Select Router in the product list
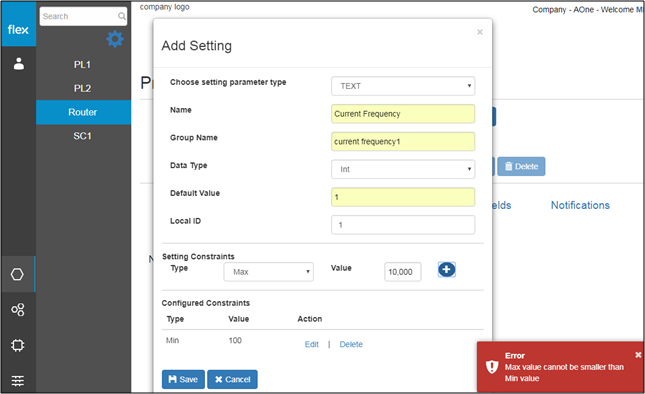This screenshot has height=394, width=645. pyautogui.click(x=84, y=112)
